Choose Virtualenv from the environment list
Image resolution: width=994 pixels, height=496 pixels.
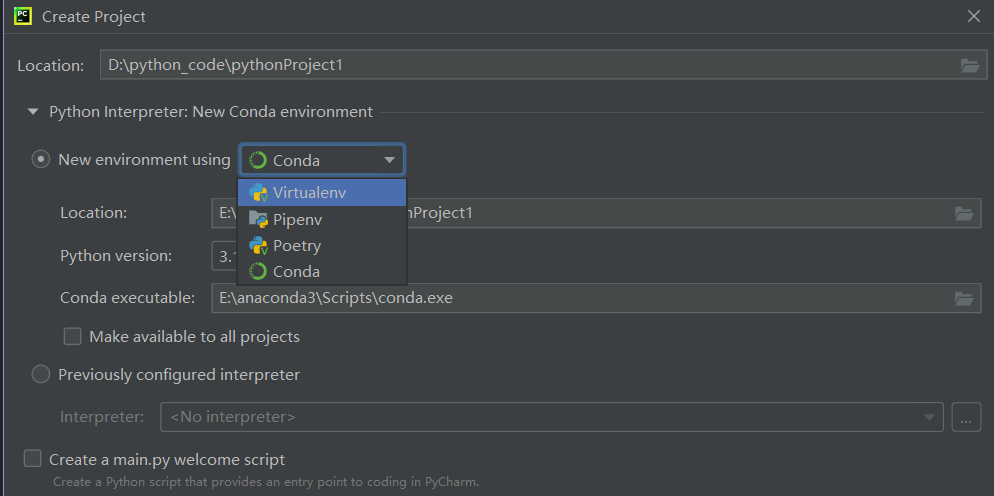point(309,193)
